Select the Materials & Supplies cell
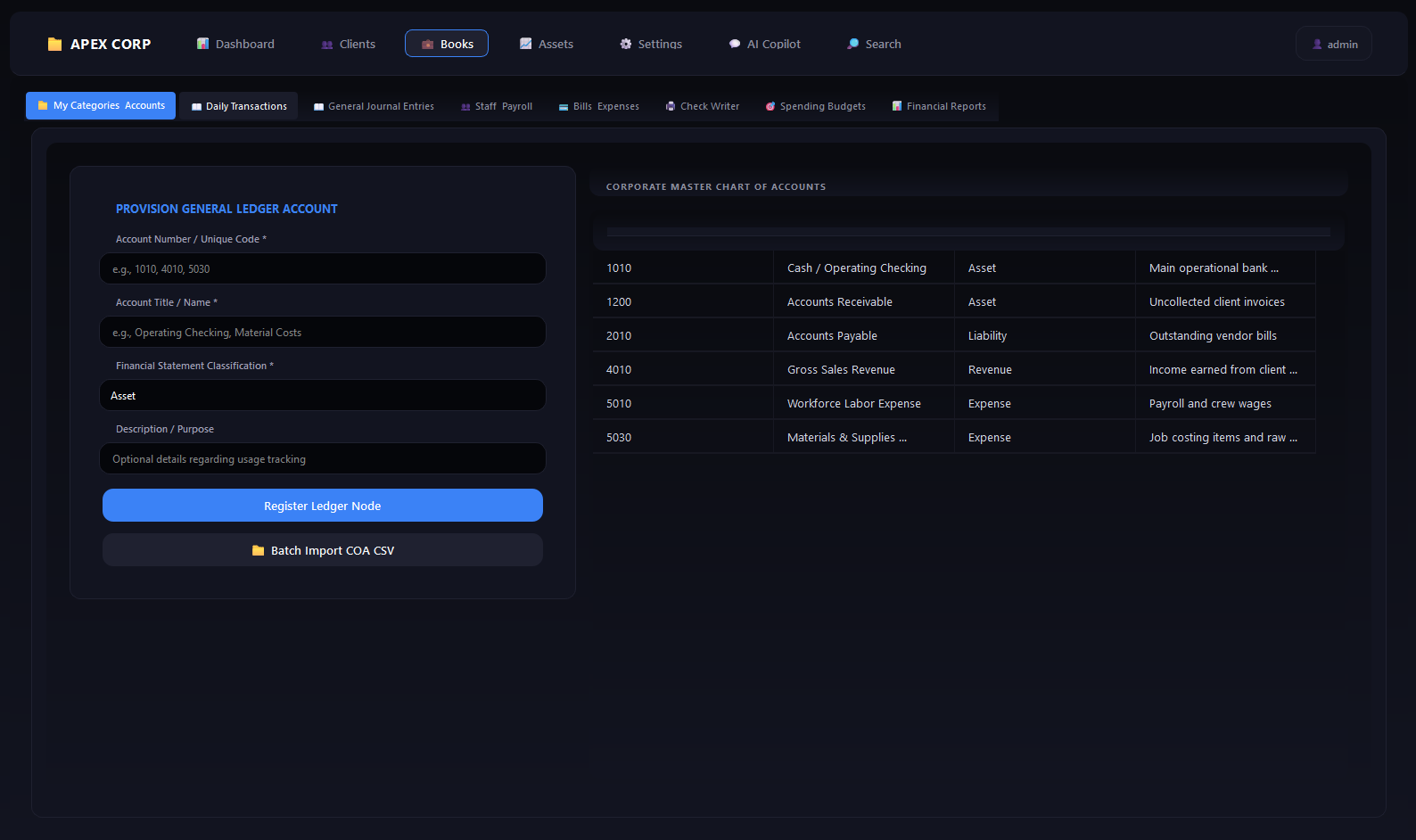1416x840 pixels. [864, 437]
